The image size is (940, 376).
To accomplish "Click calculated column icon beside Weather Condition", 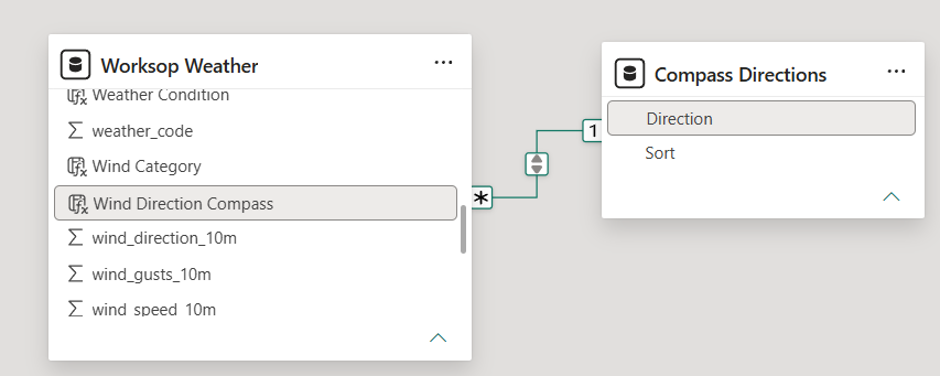I will [x=77, y=96].
